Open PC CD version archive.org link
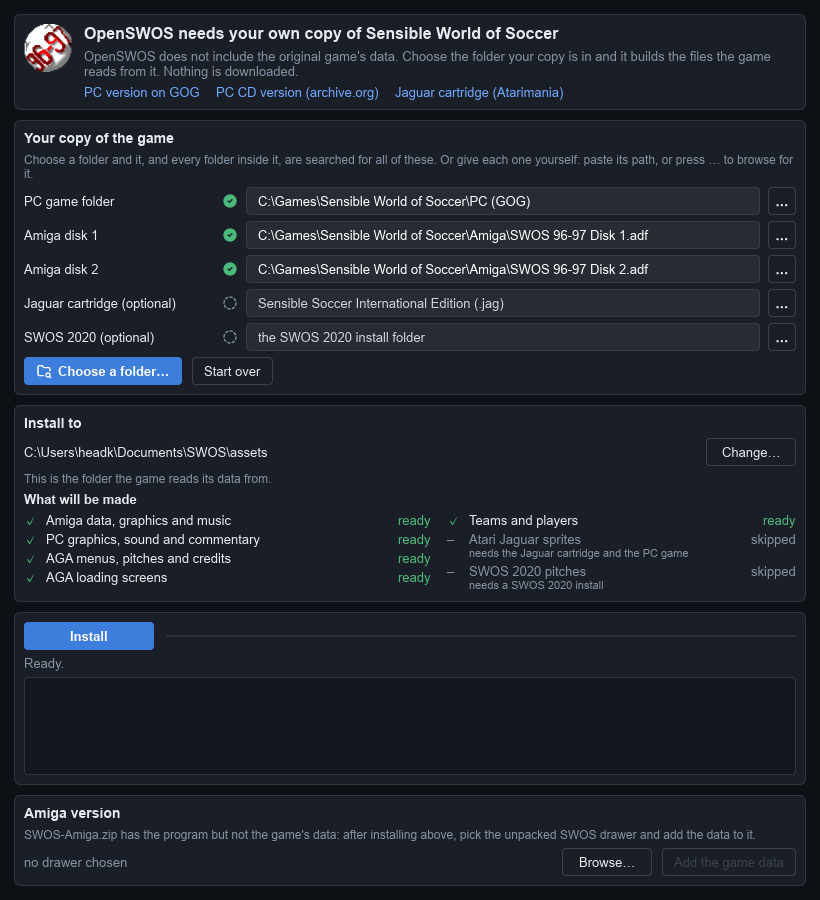 tap(297, 92)
